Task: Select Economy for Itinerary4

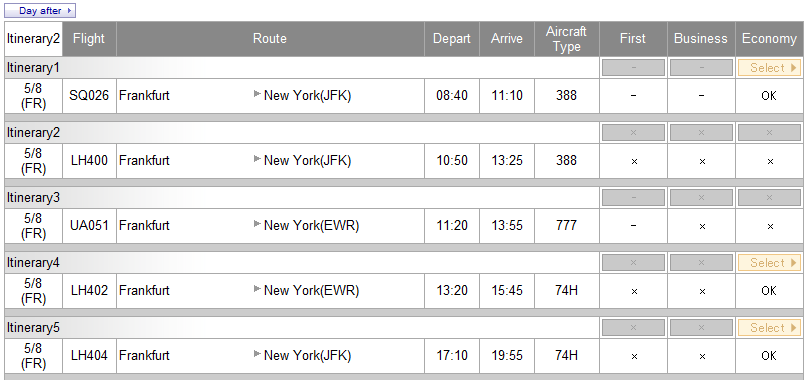Action: [769, 263]
